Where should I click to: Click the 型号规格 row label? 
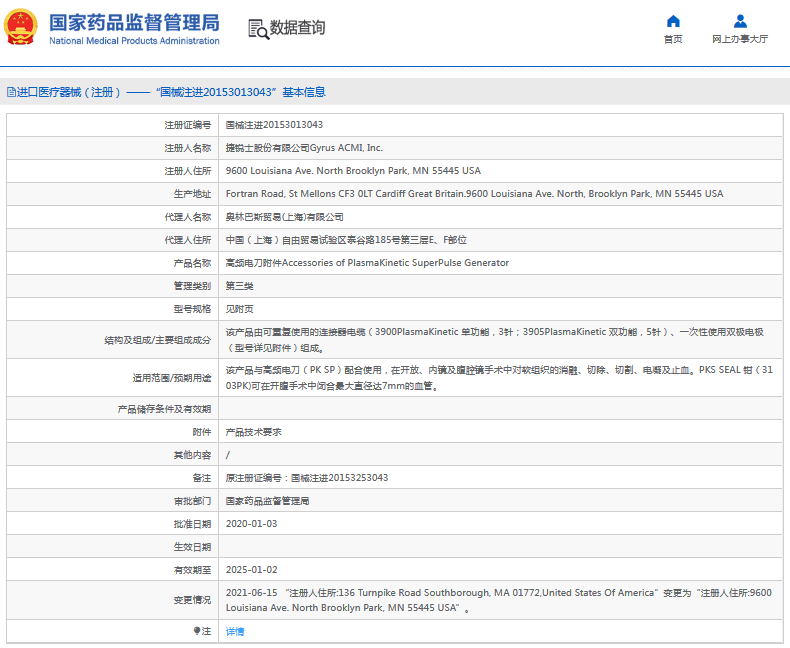[x=192, y=309]
